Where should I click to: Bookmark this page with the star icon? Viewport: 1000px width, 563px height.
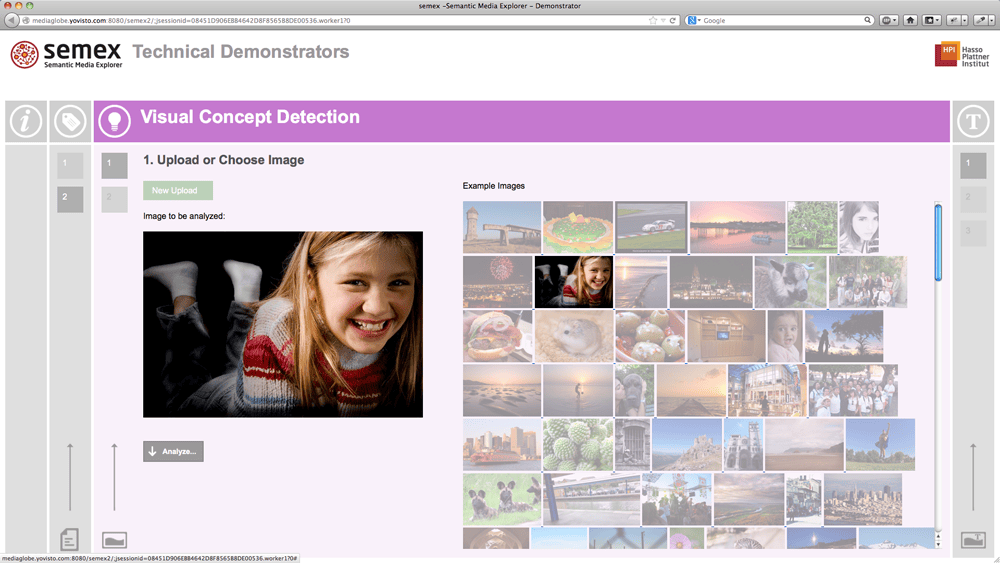[x=653, y=20]
